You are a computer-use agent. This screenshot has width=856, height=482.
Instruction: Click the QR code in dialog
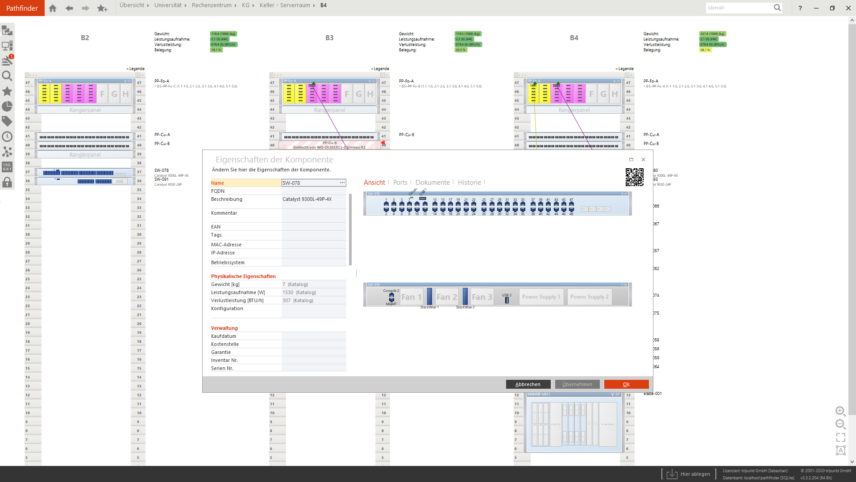tap(634, 177)
